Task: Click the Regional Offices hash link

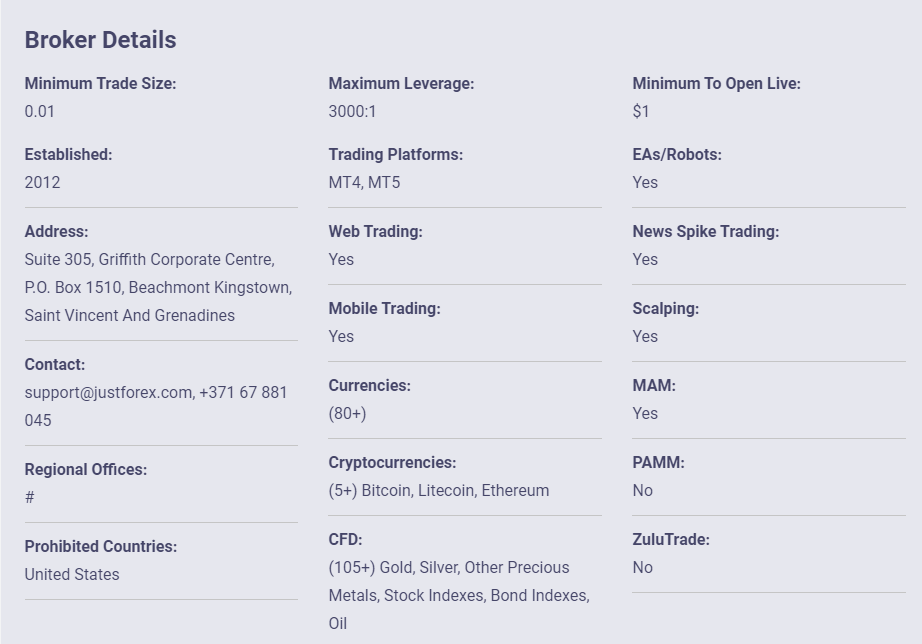Action: pos(30,498)
